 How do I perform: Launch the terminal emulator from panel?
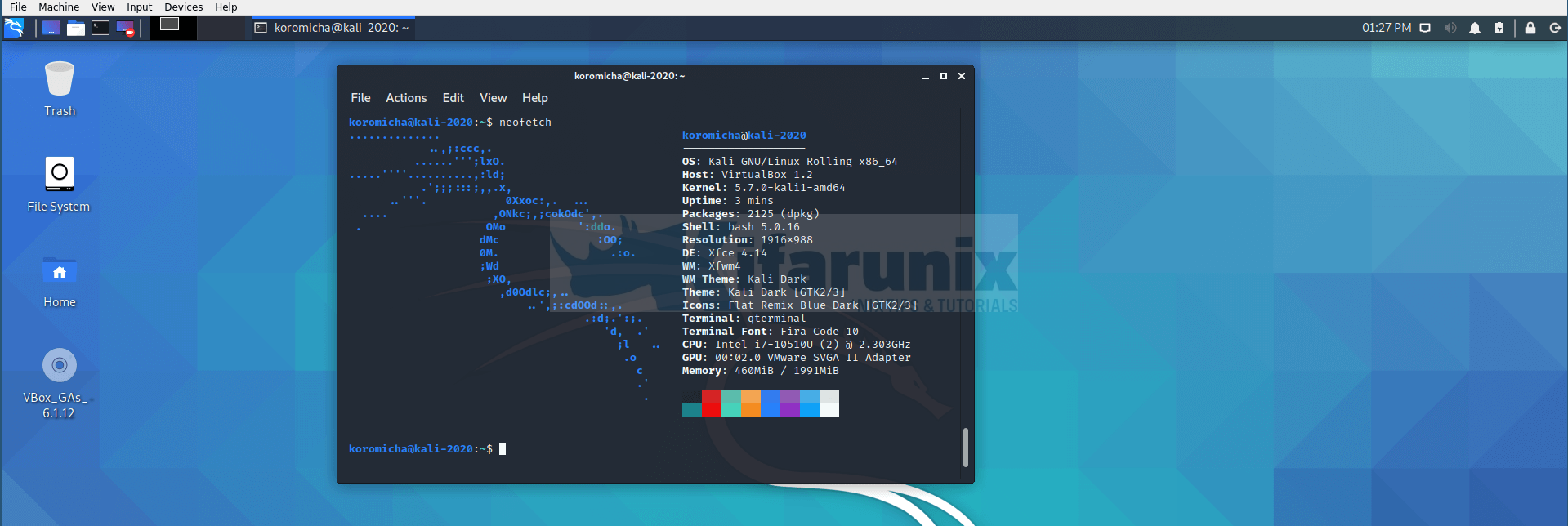click(x=101, y=28)
